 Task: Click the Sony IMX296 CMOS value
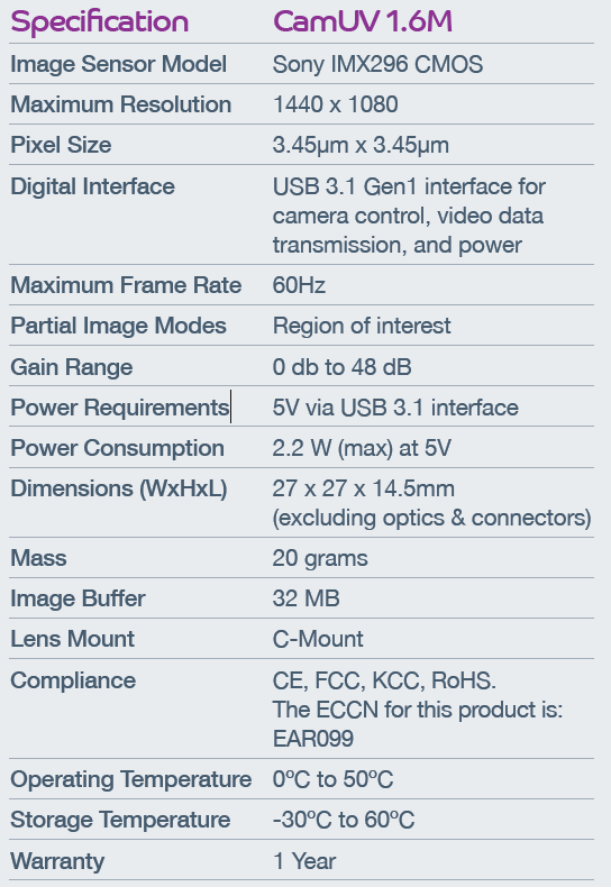(378, 64)
